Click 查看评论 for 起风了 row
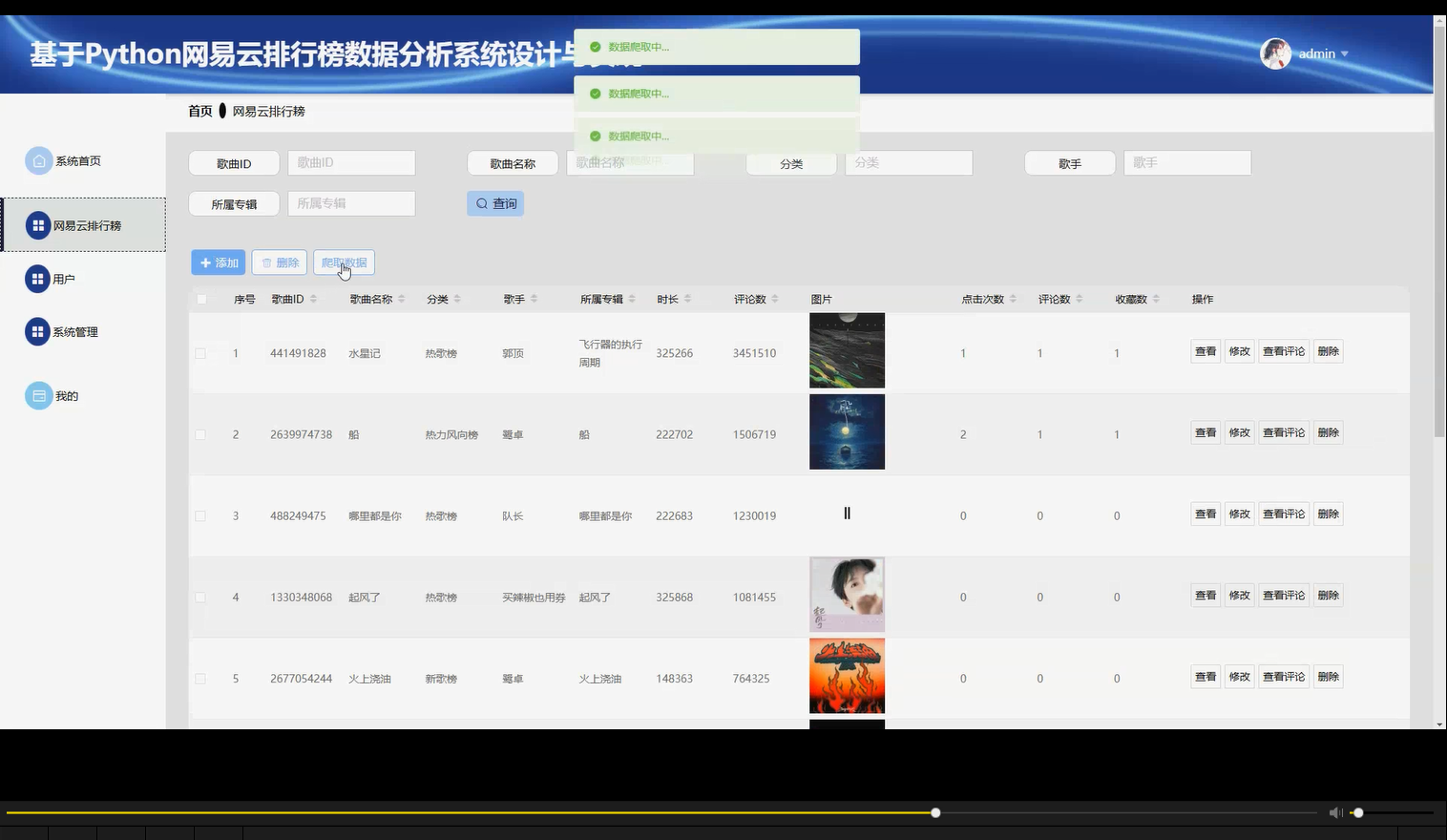The image size is (1447, 840). click(x=1284, y=595)
